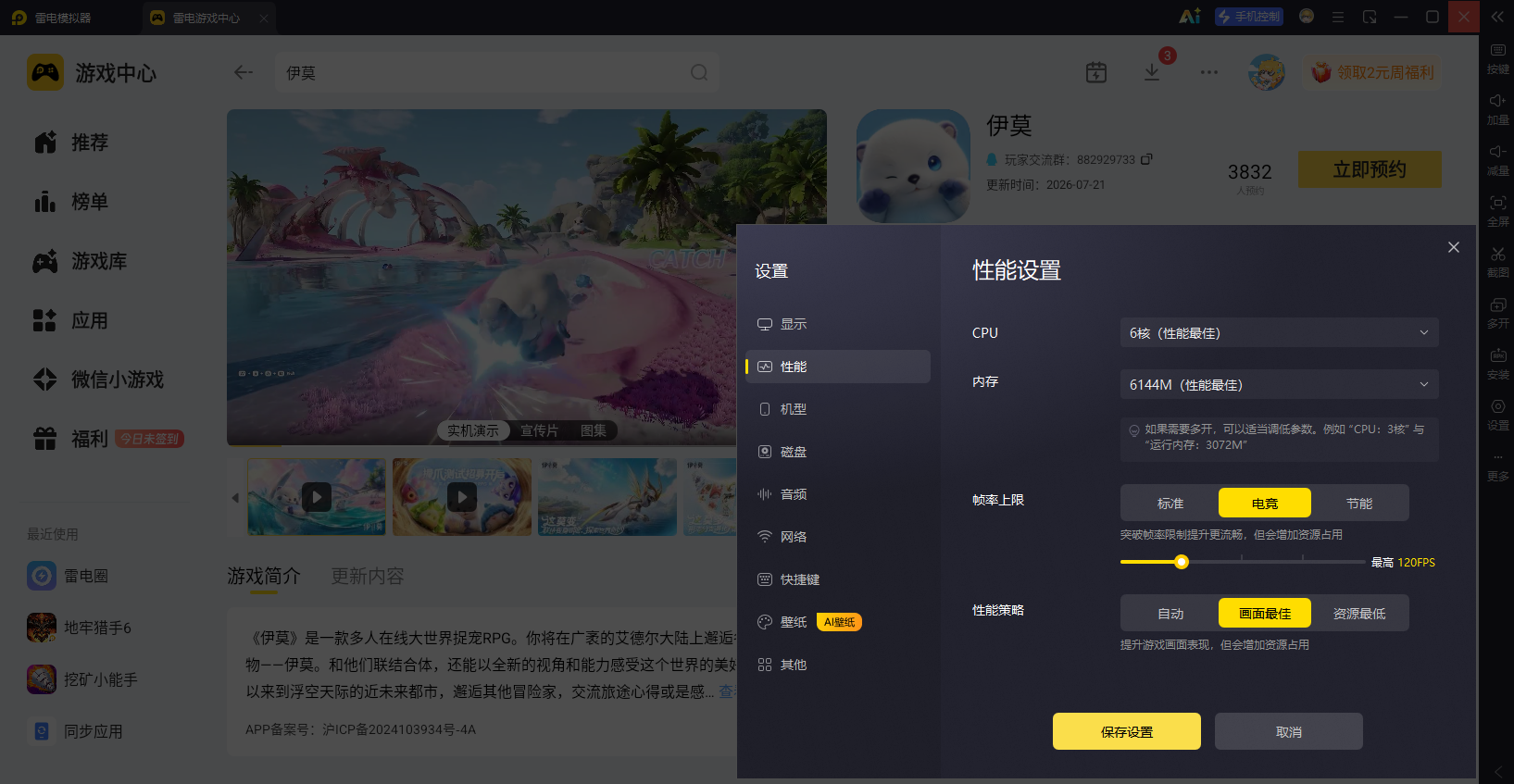Open 性能 settings section

pos(838,367)
